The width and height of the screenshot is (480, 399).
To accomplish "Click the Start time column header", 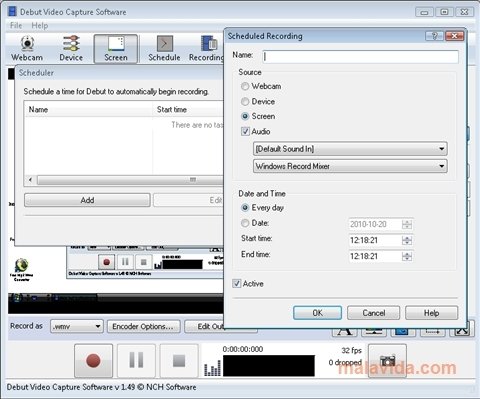I will (x=188, y=109).
